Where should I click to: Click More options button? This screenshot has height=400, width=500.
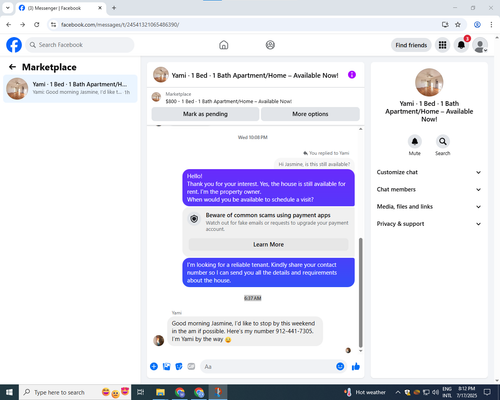coord(310,114)
